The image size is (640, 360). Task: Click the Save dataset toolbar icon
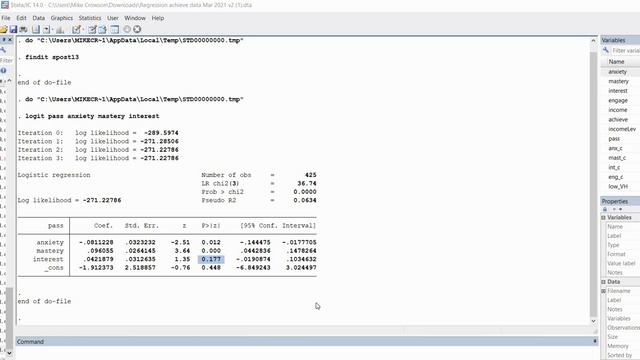(x=13, y=29)
